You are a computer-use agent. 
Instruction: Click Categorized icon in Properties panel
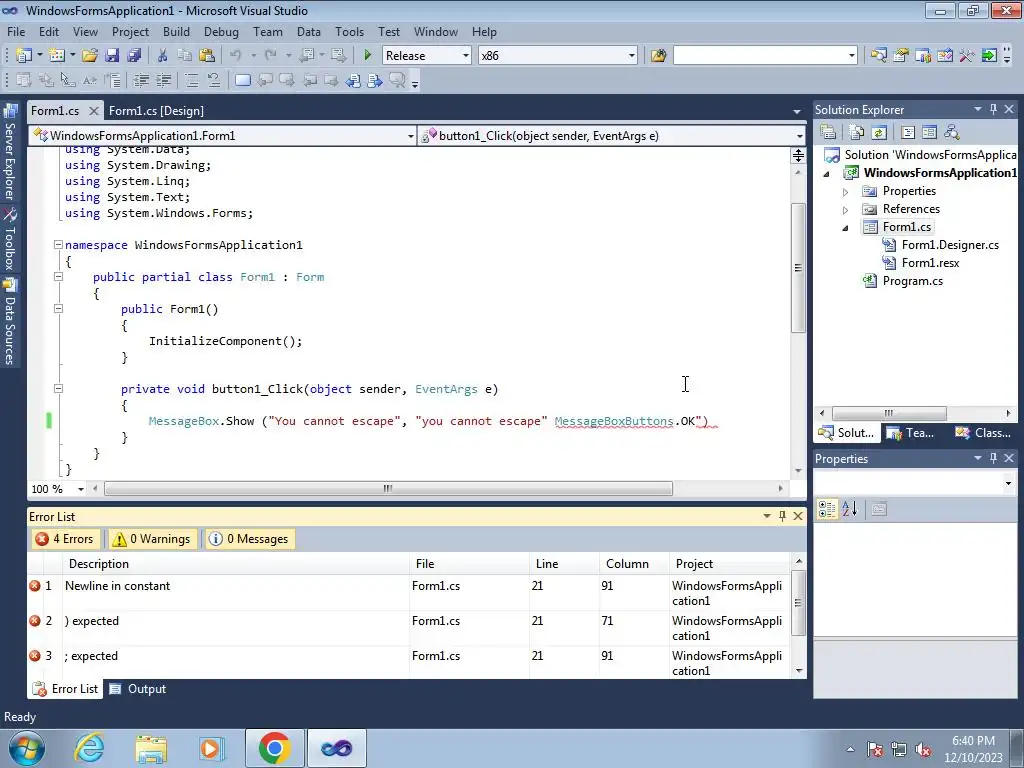(x=827, y=509)
